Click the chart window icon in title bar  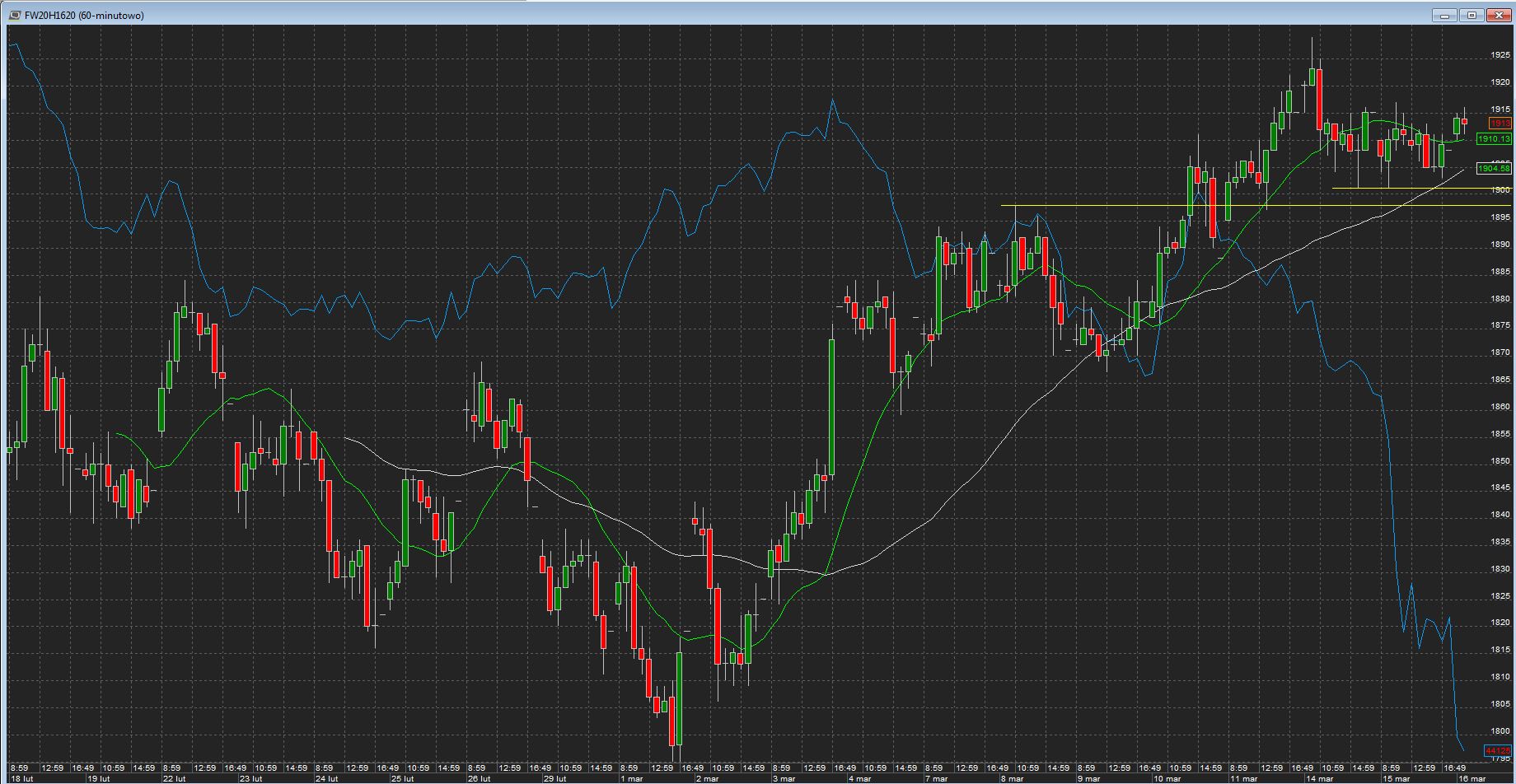[15, 16]
